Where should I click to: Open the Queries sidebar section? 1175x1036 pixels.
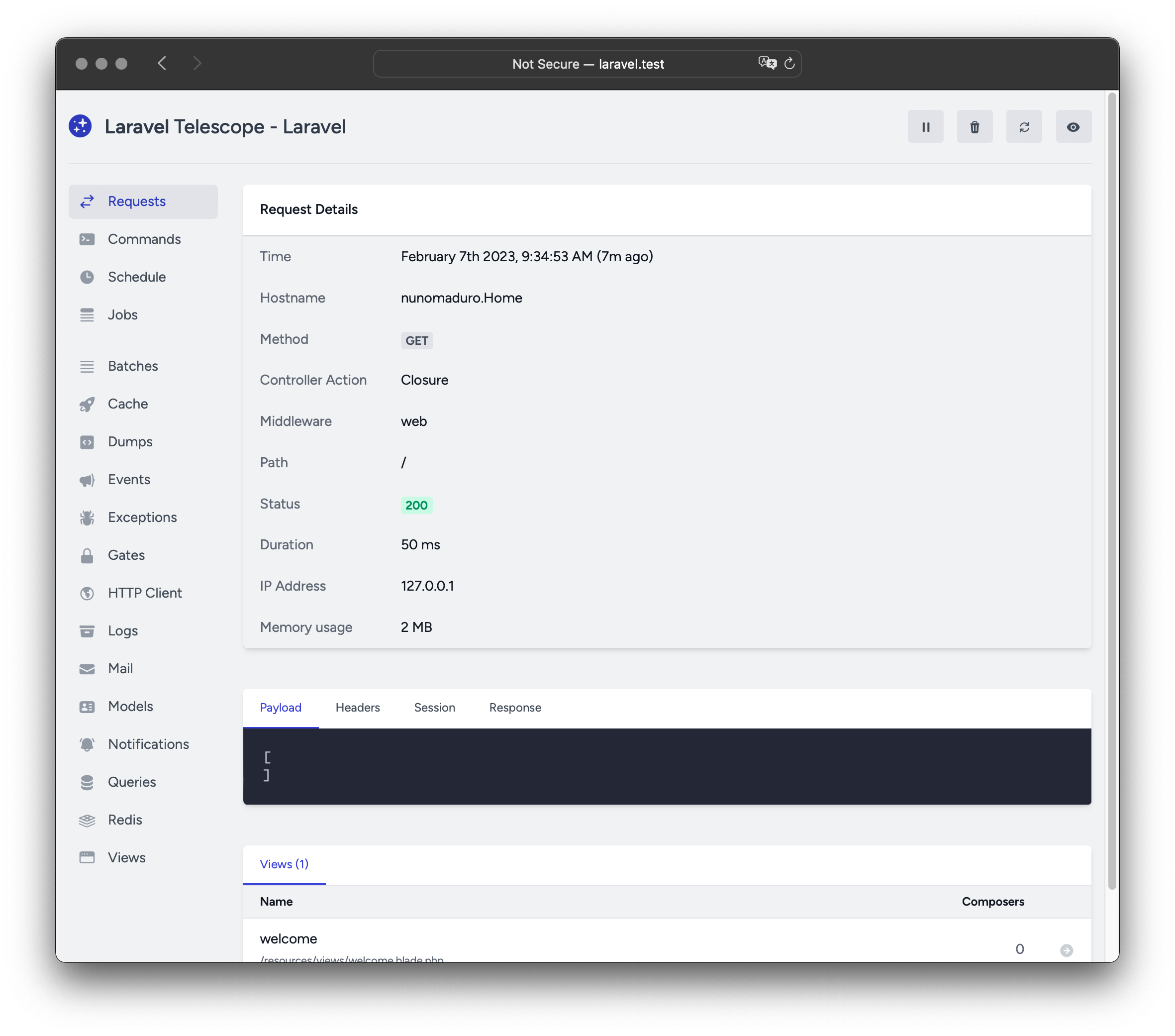click(131, 782)
